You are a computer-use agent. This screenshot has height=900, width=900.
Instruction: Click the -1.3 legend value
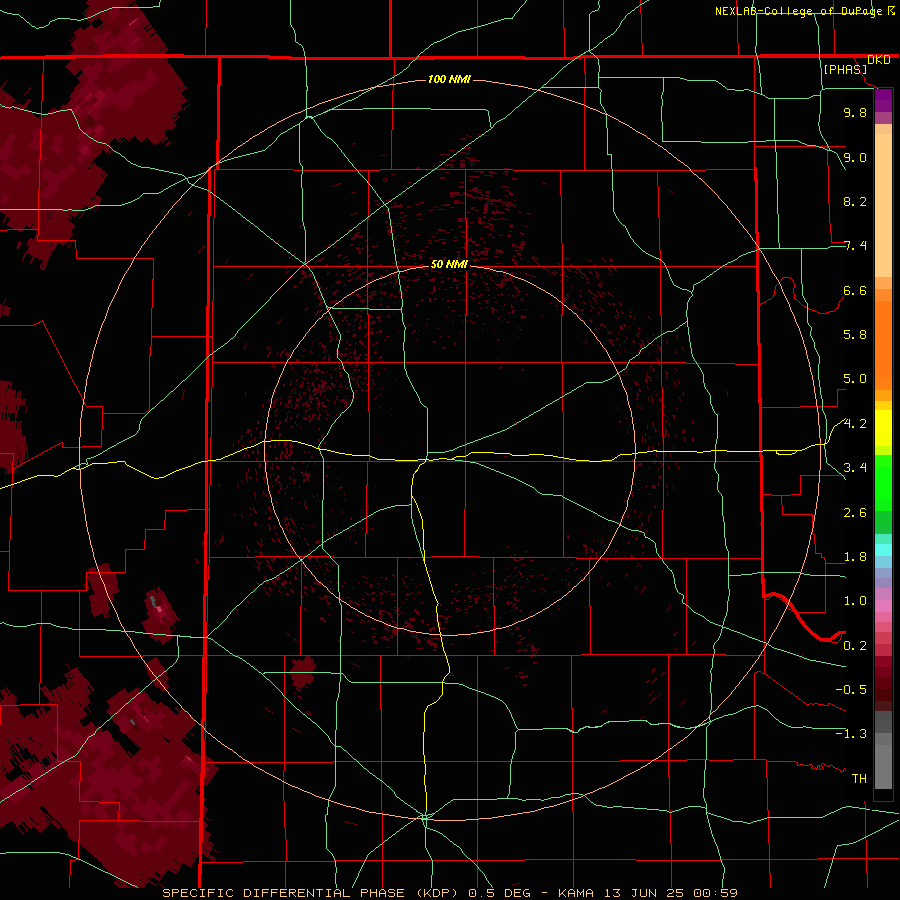click(x=851, y=734)
